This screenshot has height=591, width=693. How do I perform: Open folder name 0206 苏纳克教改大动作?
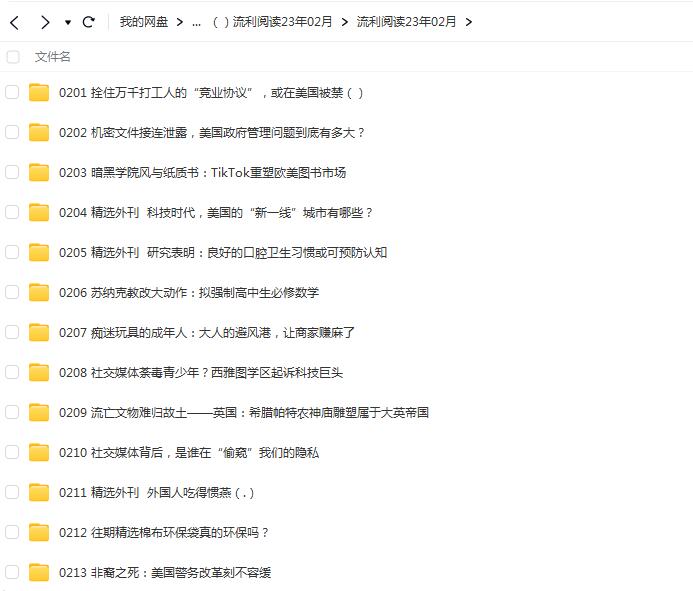(189, 293)
